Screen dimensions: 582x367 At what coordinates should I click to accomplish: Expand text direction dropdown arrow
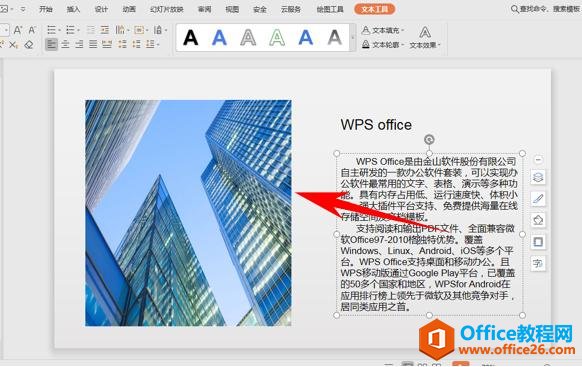click(x=128, y=30)
